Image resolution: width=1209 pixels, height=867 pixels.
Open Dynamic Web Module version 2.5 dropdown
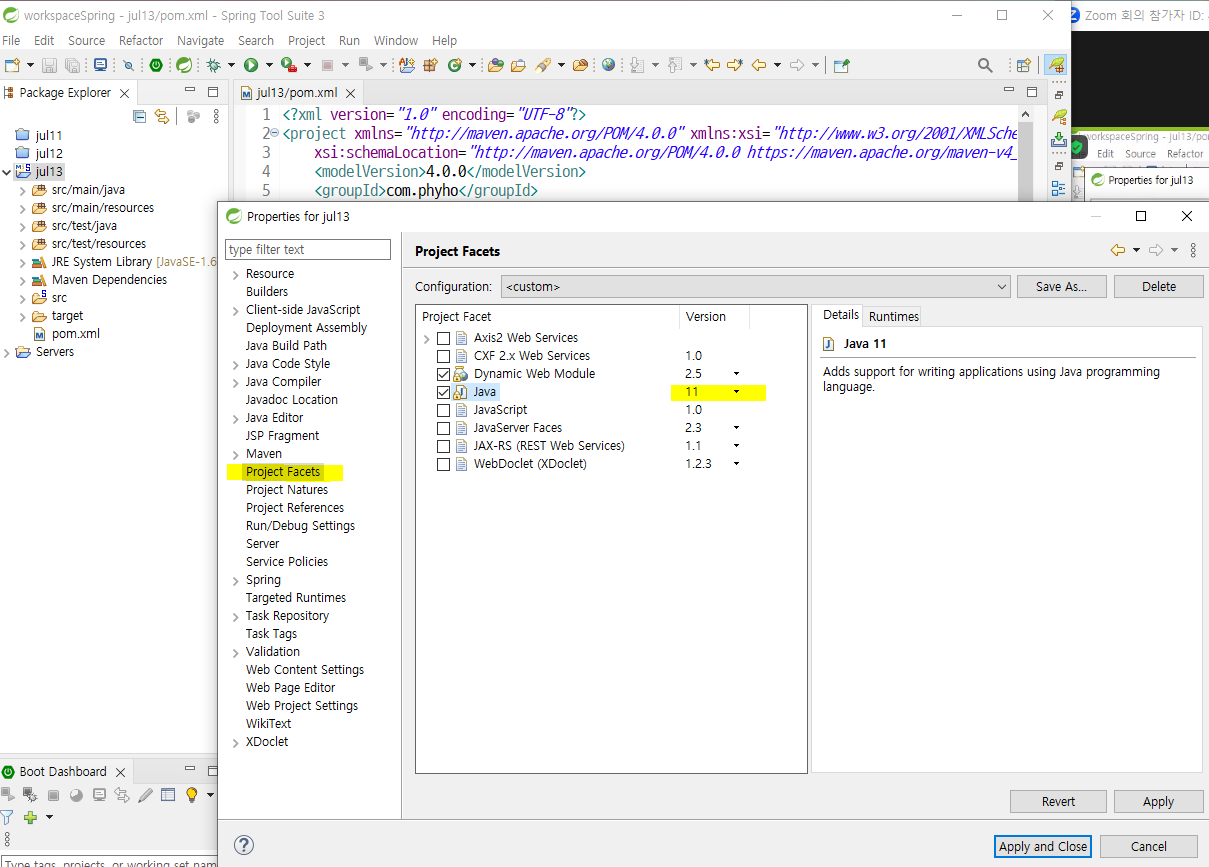click(737, 374)
